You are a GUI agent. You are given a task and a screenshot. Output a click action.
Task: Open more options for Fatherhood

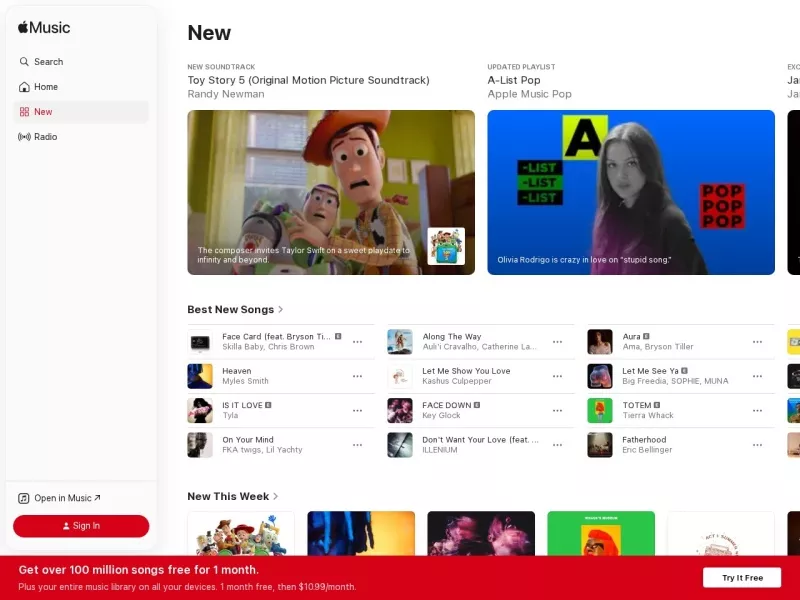(x=758, y=445)
